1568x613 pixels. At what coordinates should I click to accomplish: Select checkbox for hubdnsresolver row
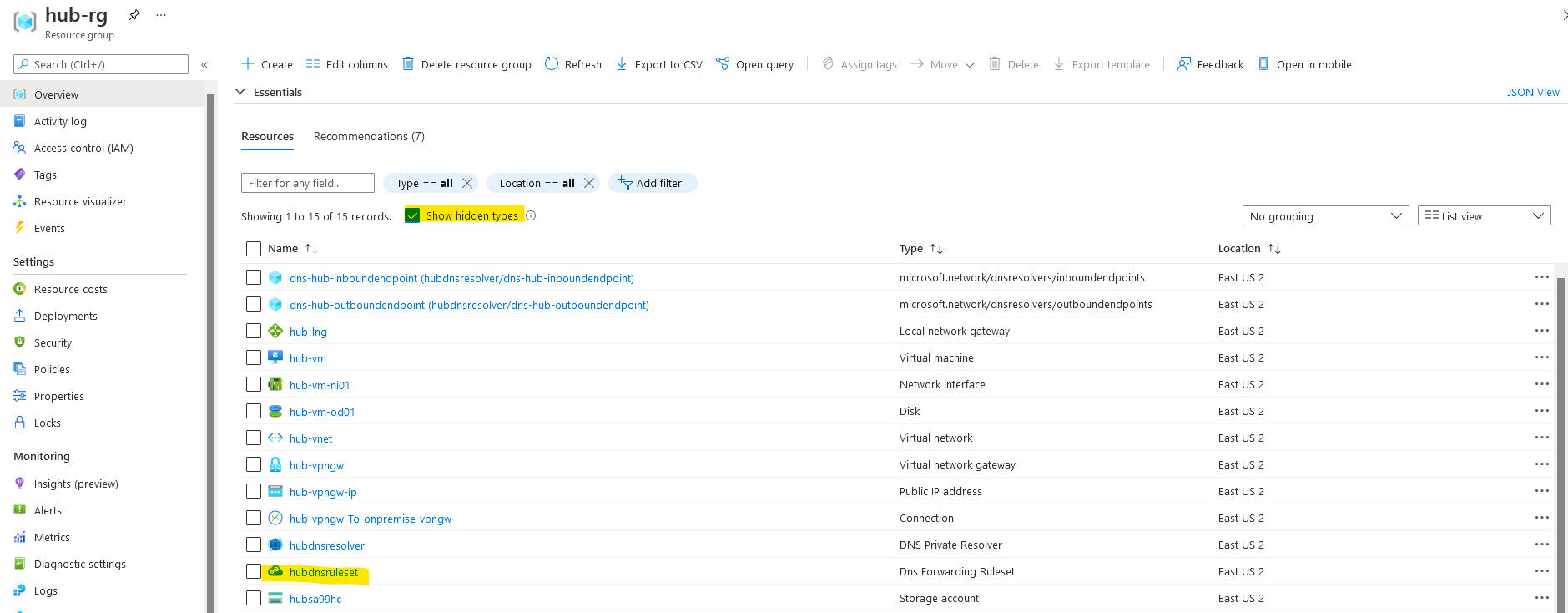(254, 545)
